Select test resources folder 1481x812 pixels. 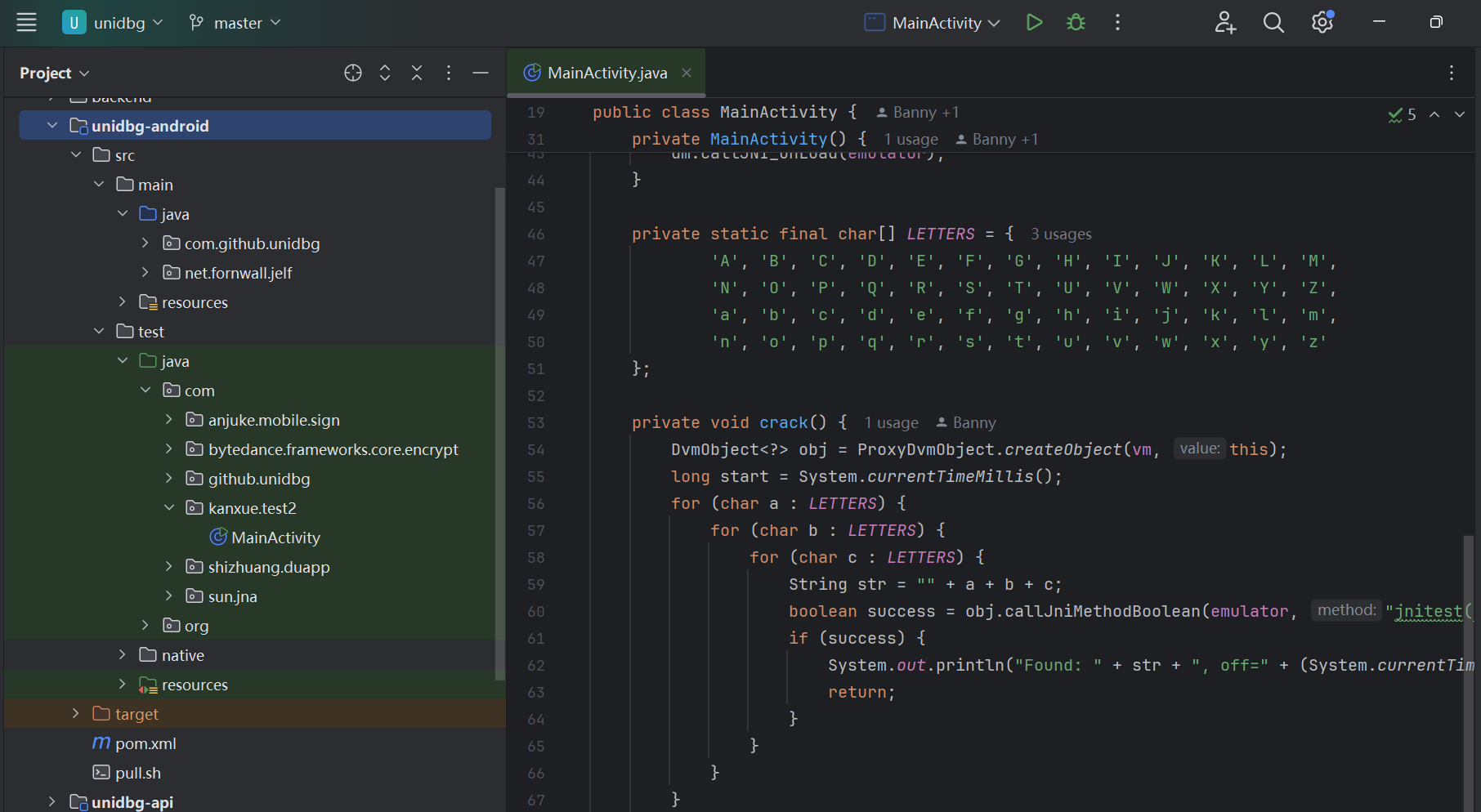[x=195, y=685]
